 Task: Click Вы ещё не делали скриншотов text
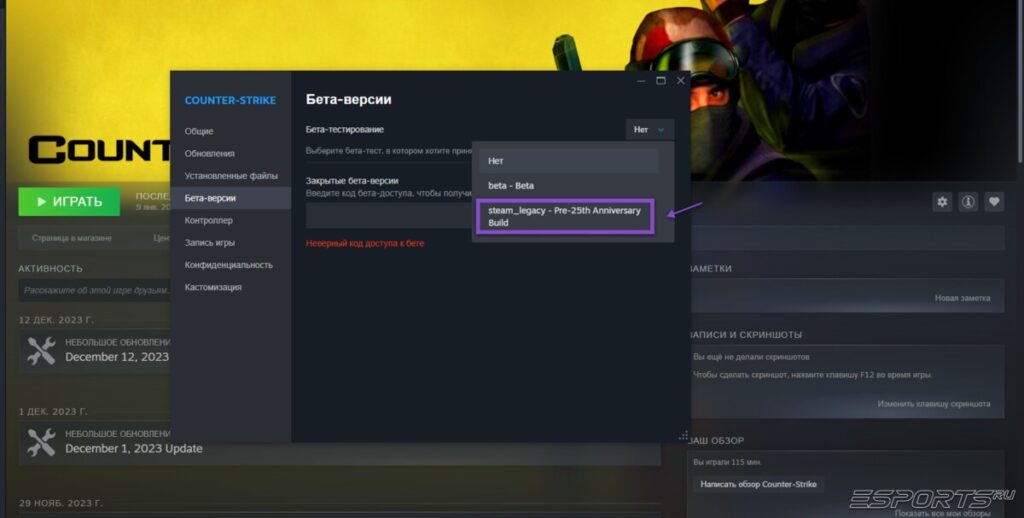click(751, 357)
